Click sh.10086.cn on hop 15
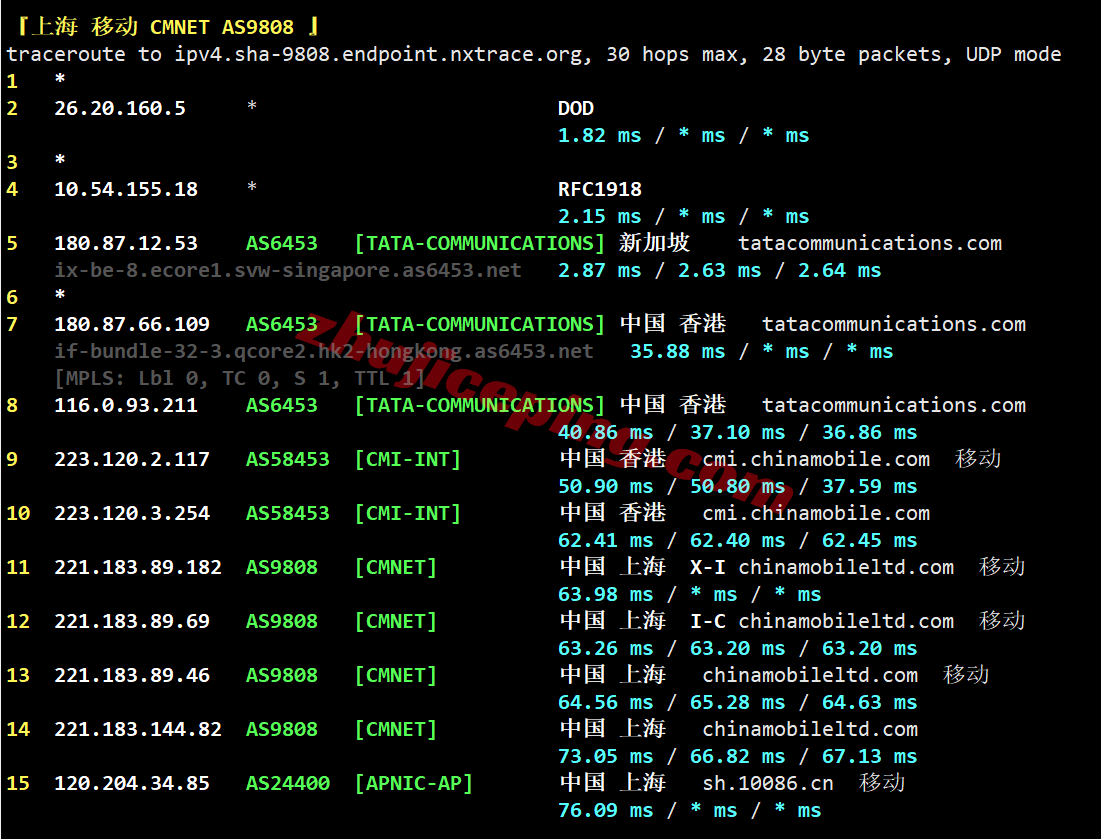The image size is (1101, 839). [x=767, y=784]
